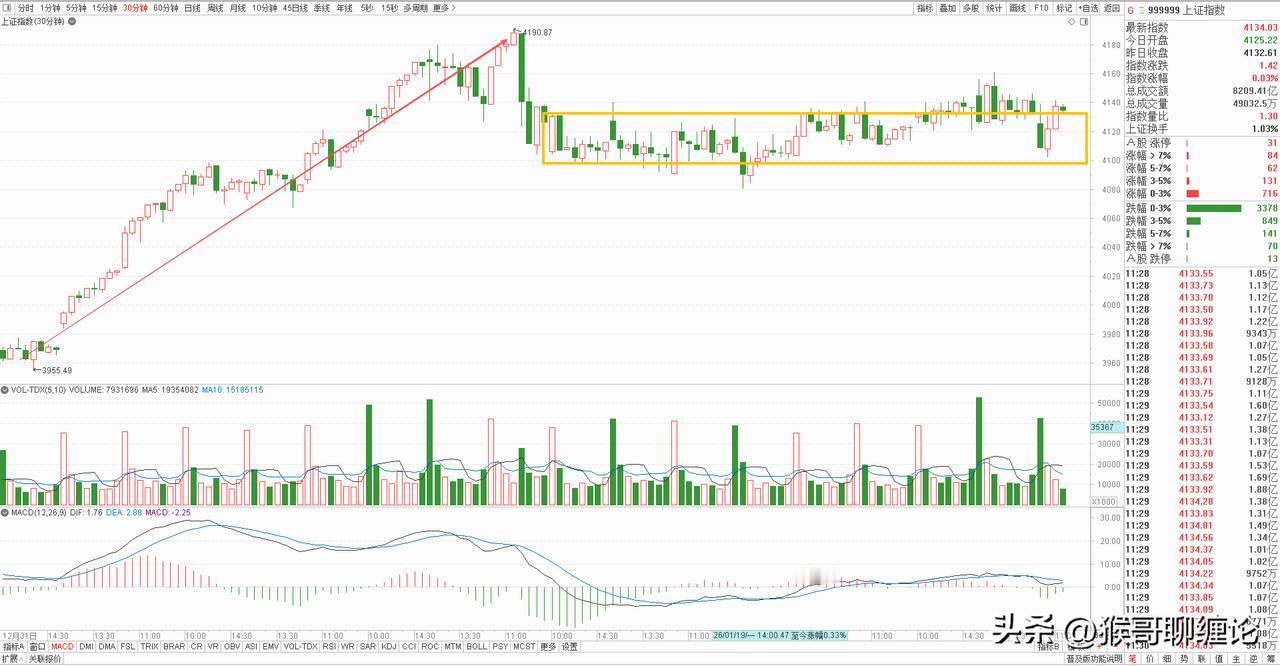
Task: Select the 15分钟 period
Action: coord(105,8)
